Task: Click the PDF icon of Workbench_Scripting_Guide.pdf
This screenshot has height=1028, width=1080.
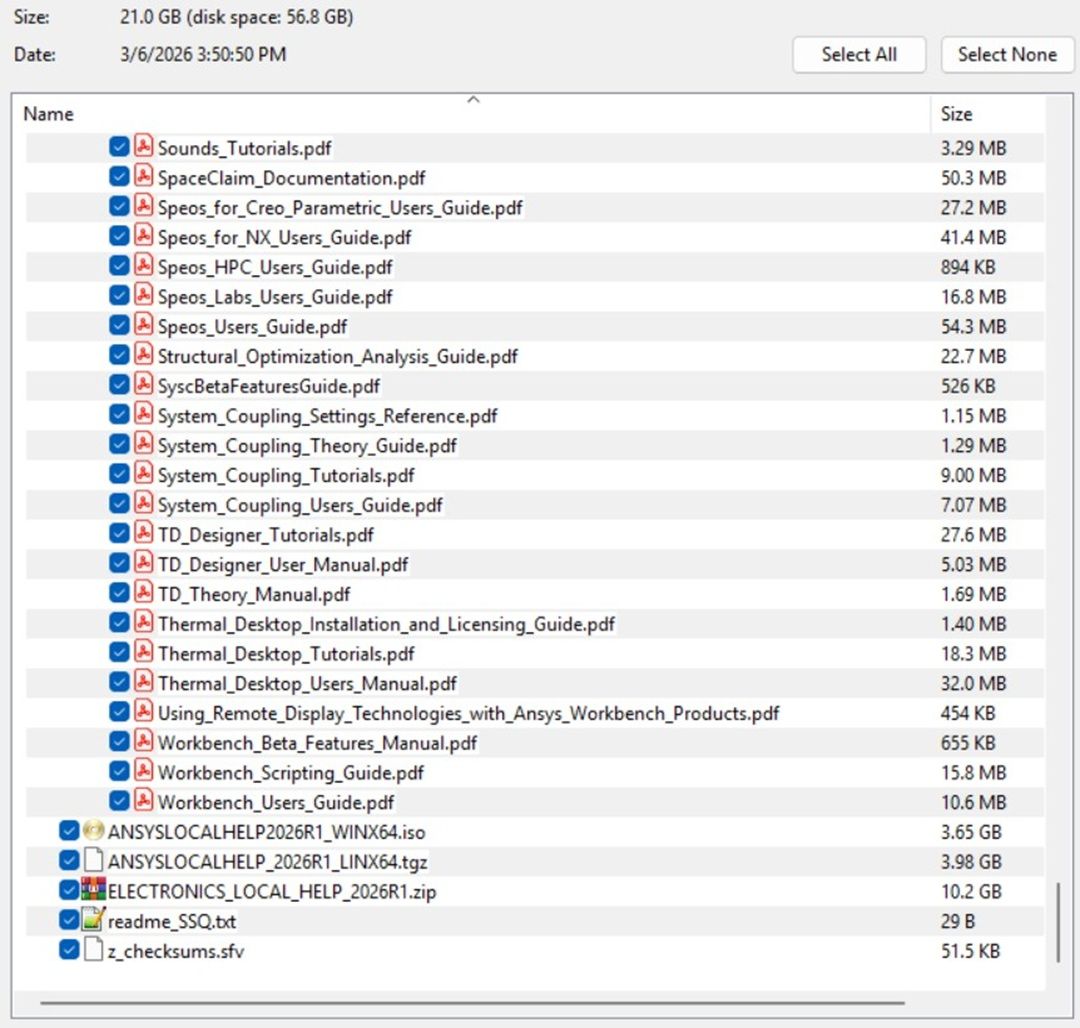Action: 143,771
